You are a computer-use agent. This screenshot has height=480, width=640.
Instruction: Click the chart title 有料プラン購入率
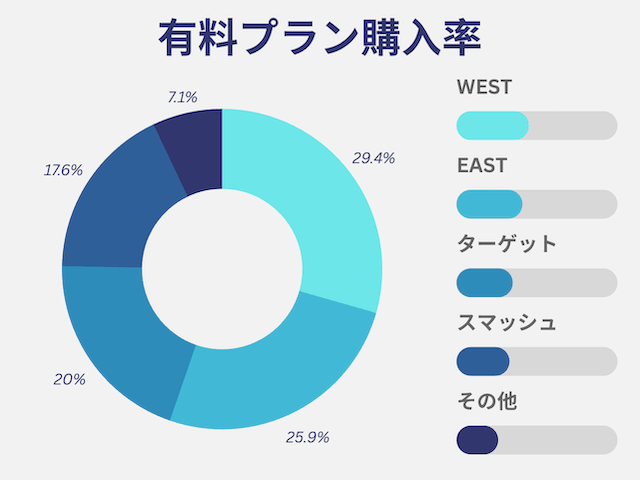[x=320, y=38]
